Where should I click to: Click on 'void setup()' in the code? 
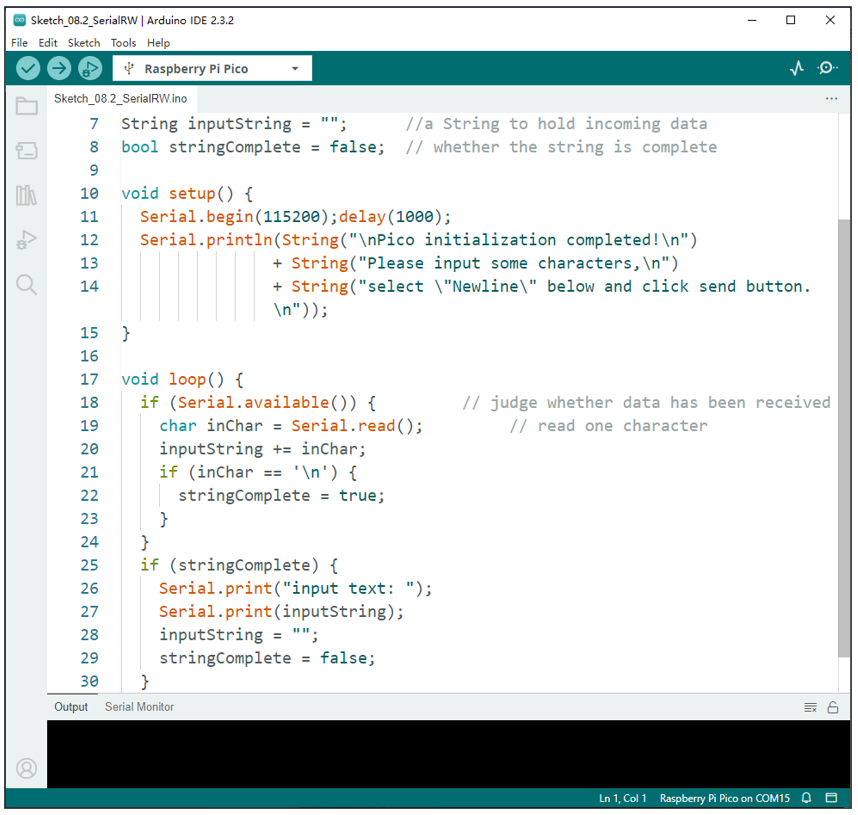(x=177, y=193)
